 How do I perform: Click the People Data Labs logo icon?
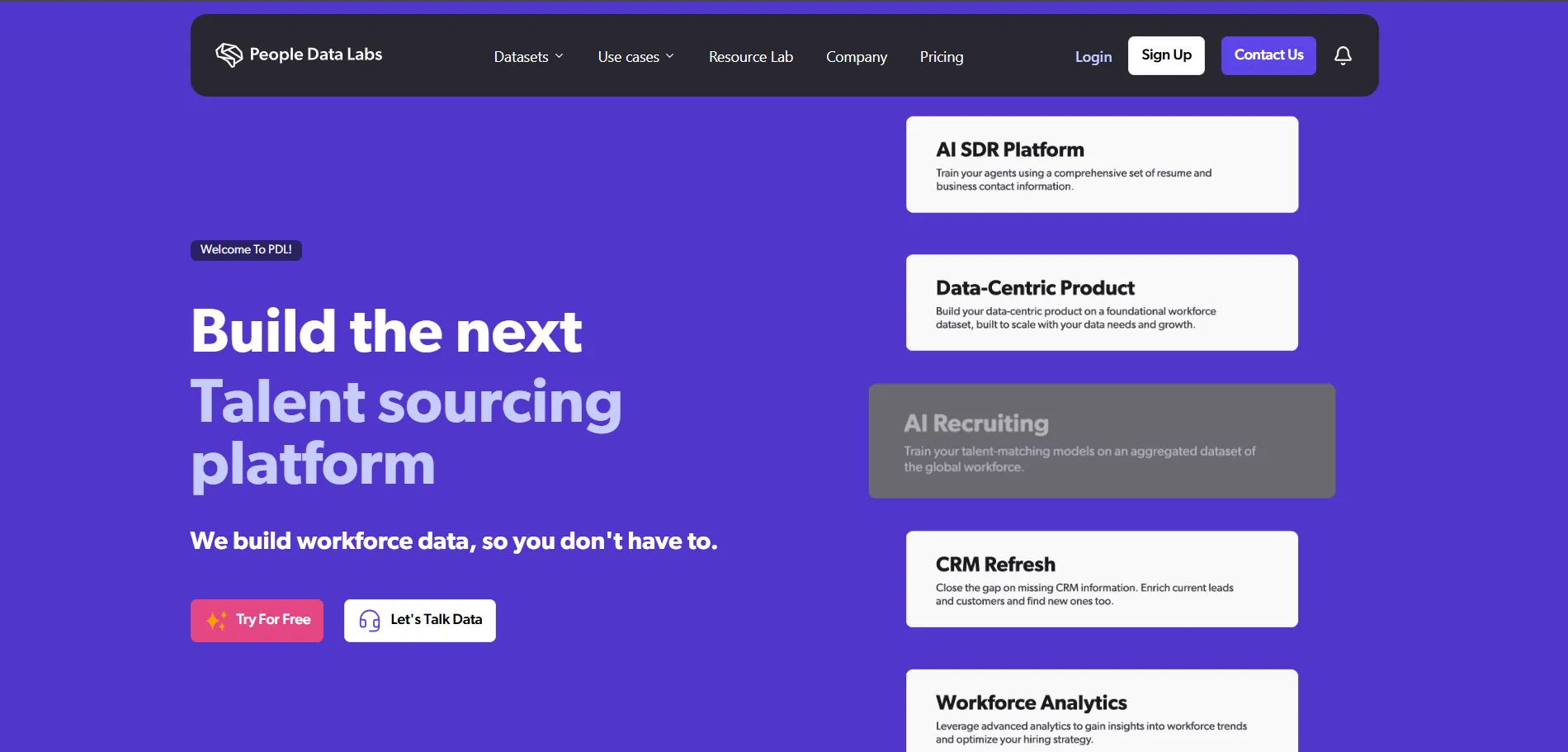[229, 54]
